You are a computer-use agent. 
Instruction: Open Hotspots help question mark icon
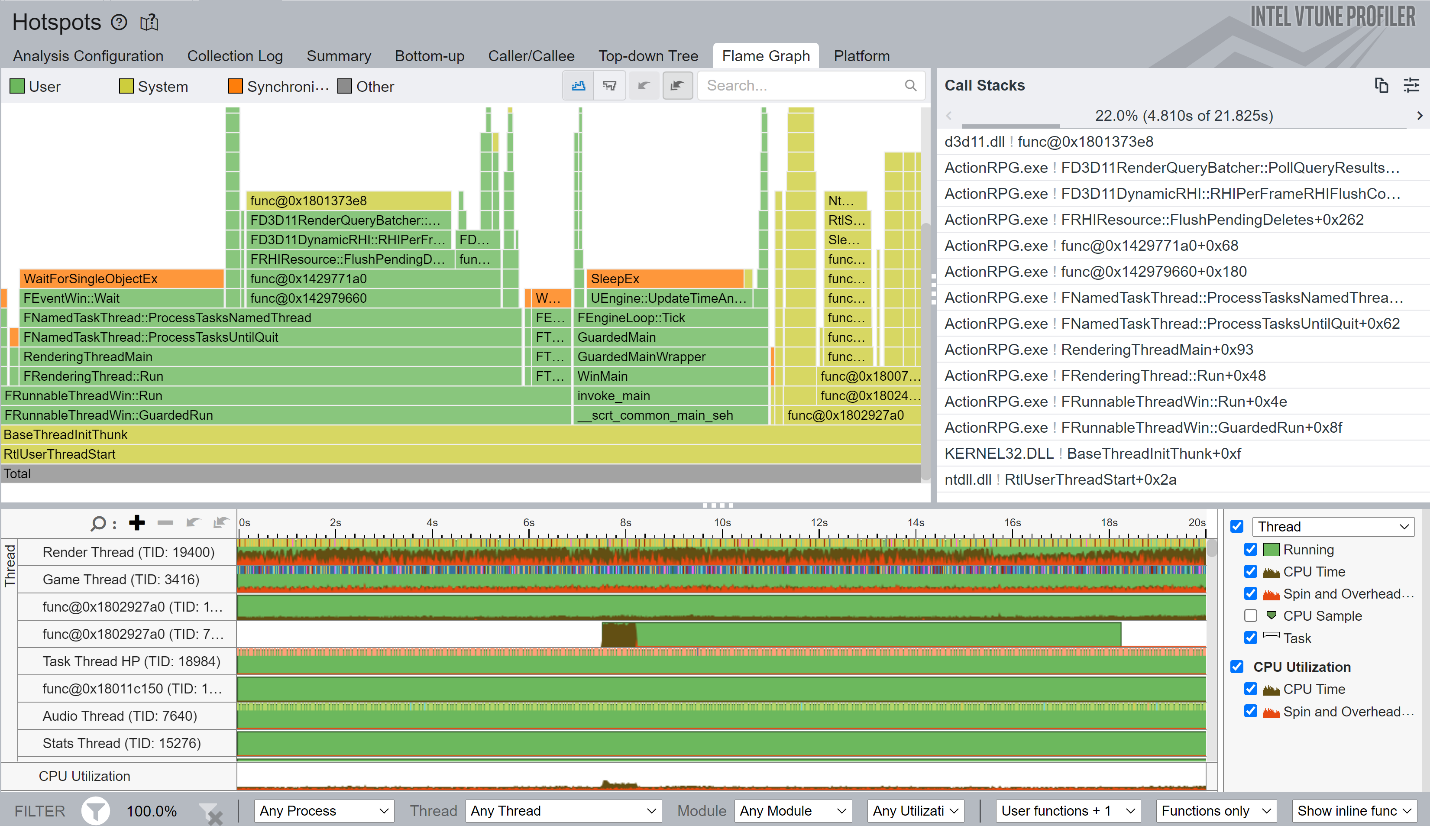tap(119, 22)
